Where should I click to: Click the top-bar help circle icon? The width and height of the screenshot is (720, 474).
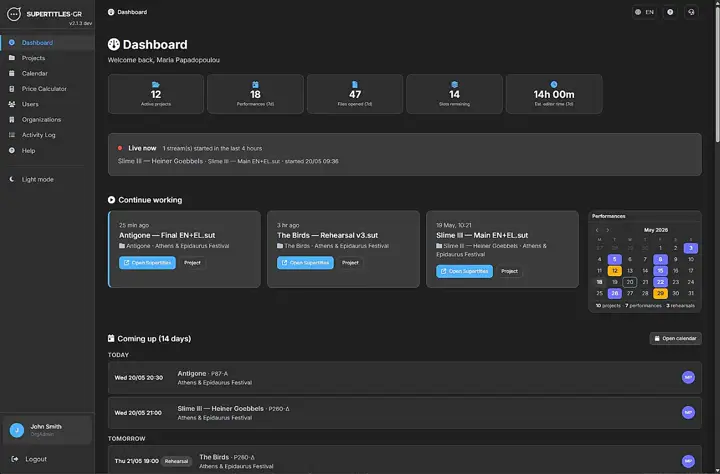(670, 12)
